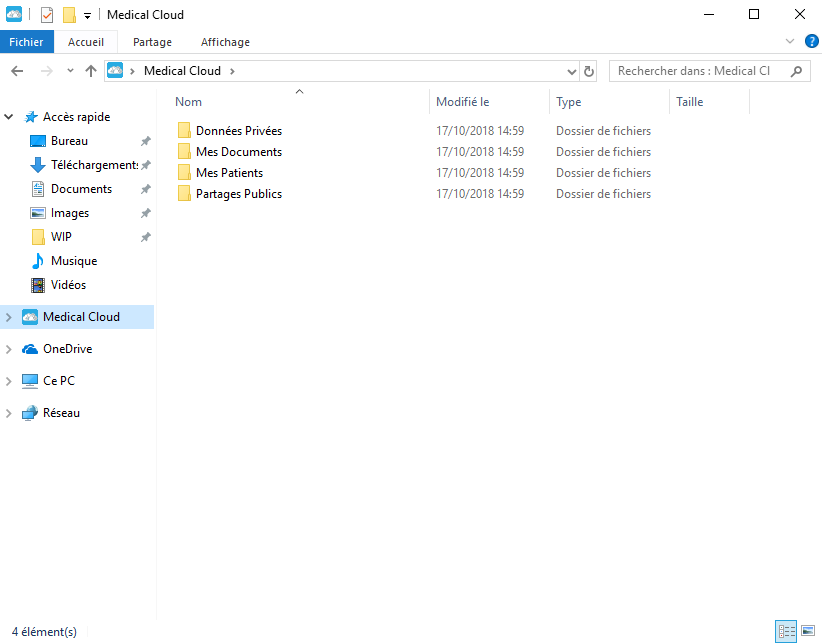Select Réseau in the navigation pane
Screen dimensions: 822x643
[x=61, y=413]
